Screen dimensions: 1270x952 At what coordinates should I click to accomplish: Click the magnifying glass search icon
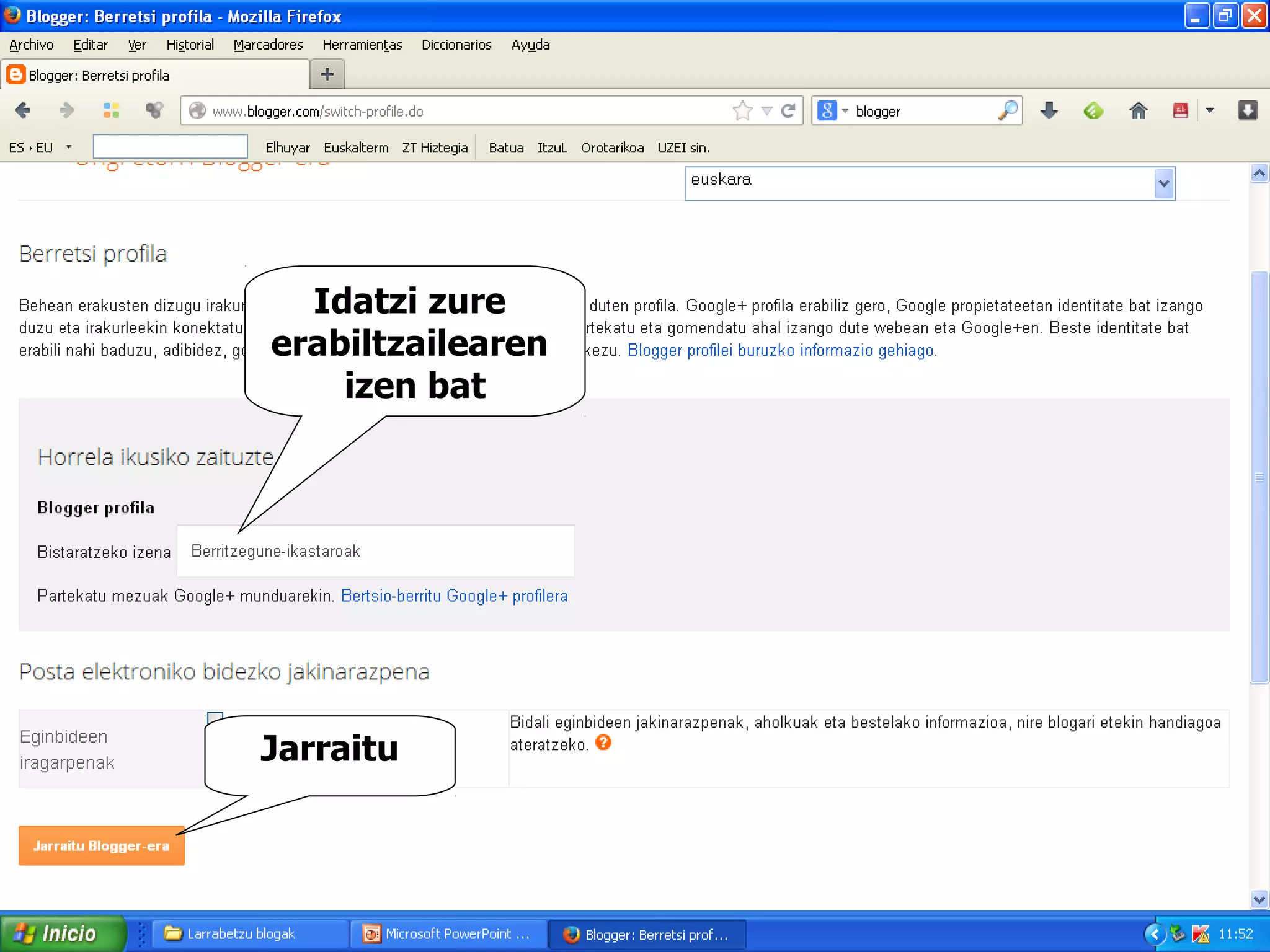click(x=1008, y=111)
